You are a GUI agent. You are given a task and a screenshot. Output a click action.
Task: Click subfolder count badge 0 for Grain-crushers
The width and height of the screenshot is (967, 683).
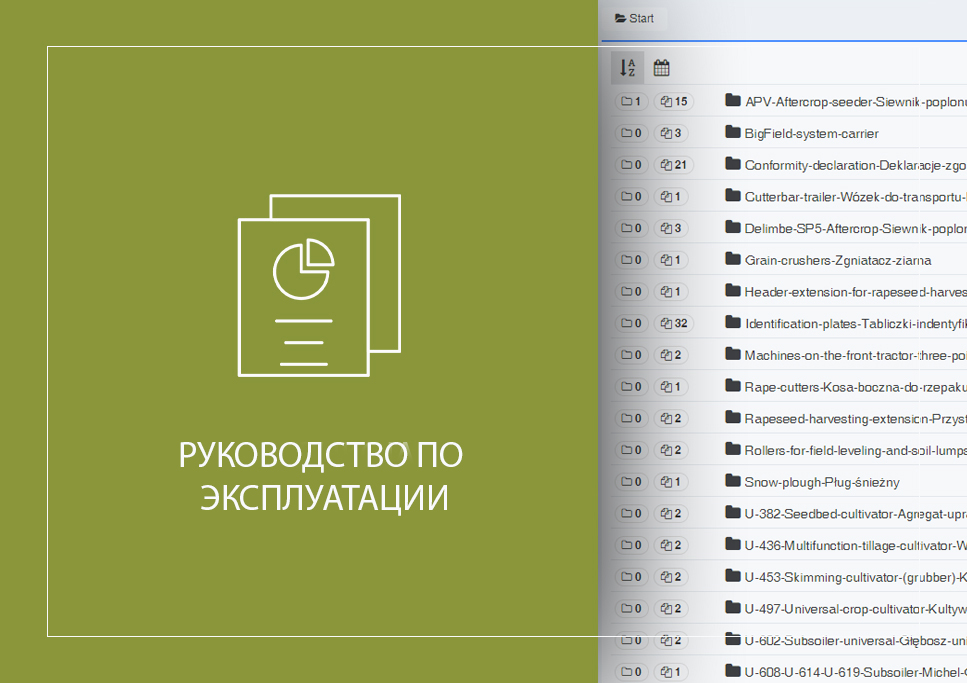point(631,260)
